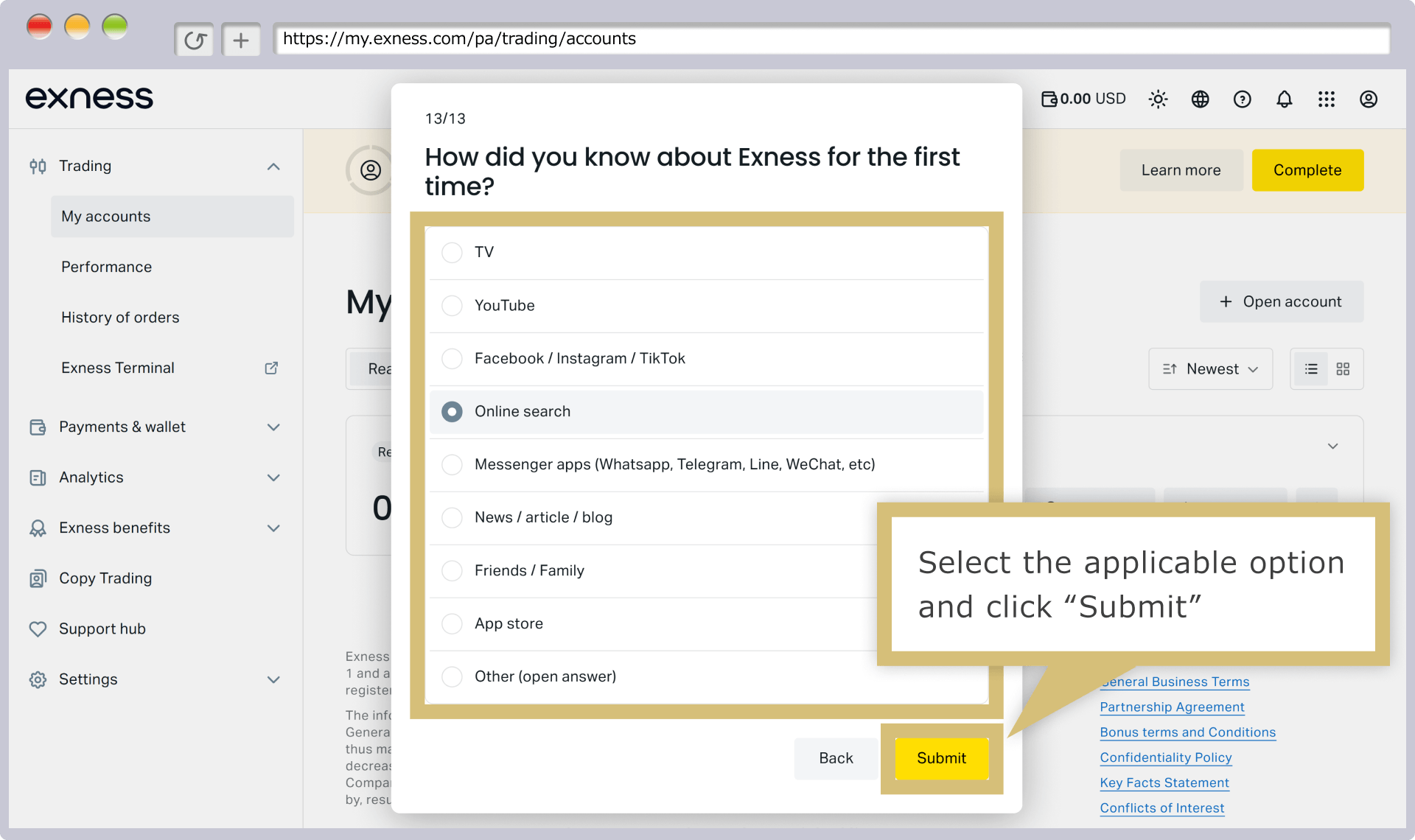The width and height of the screenshot is (1415, 840).
Task: Go to History of orders
Action: click(120, 318)
